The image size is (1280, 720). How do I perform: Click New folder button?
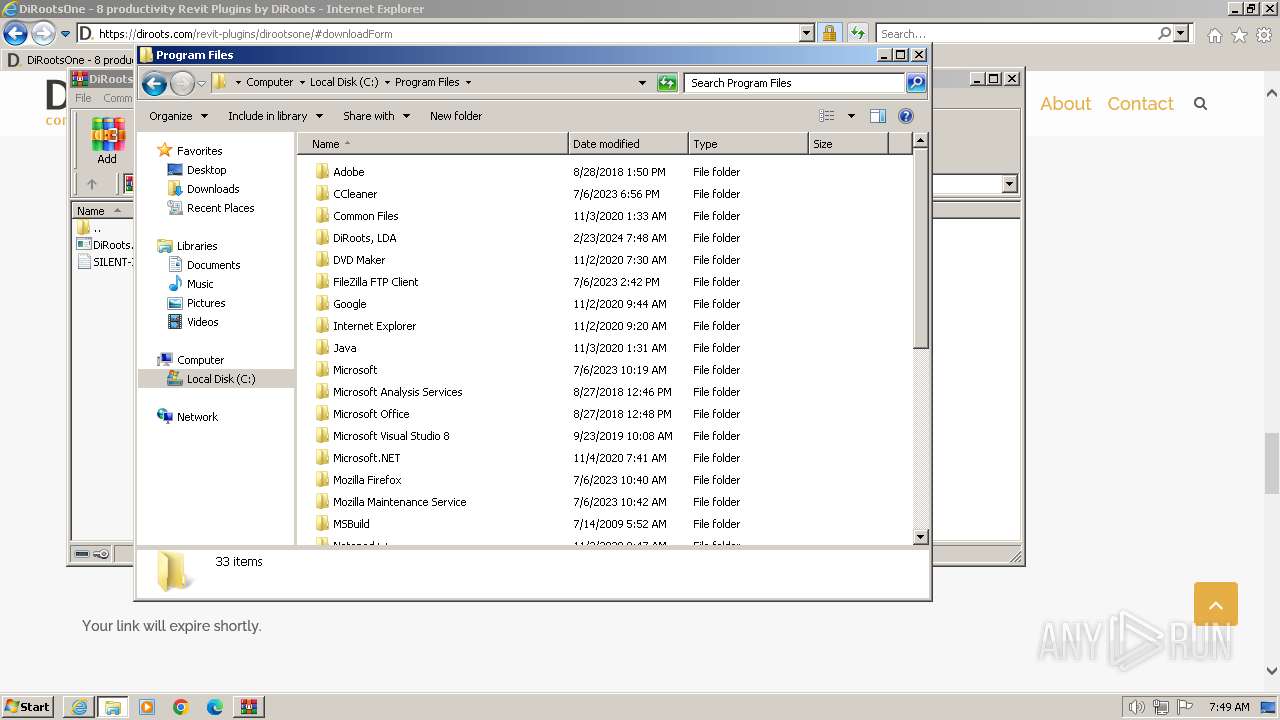(x=456, y=116)
